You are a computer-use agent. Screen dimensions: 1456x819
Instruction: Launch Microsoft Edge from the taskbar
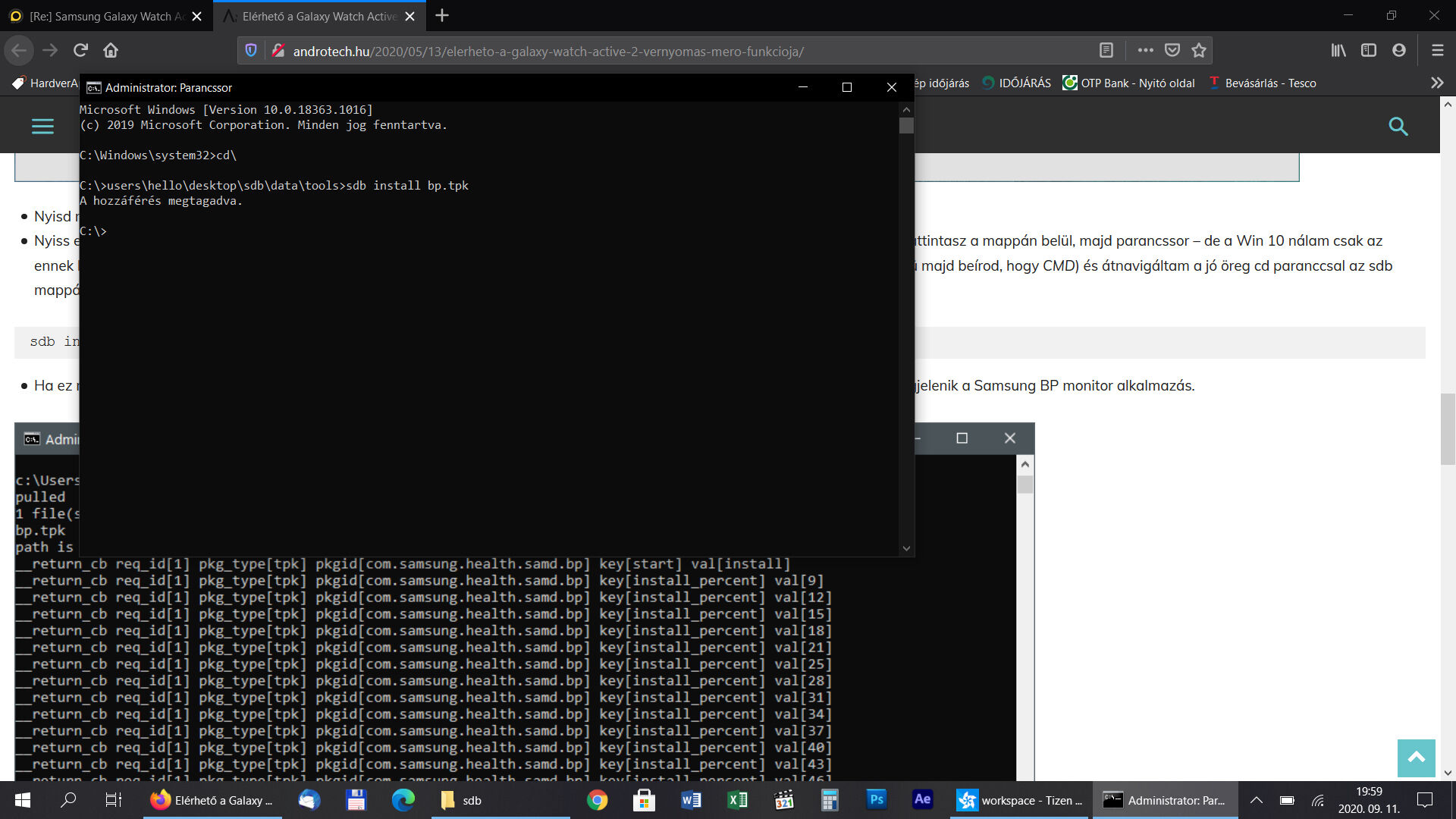click(403, 800)
